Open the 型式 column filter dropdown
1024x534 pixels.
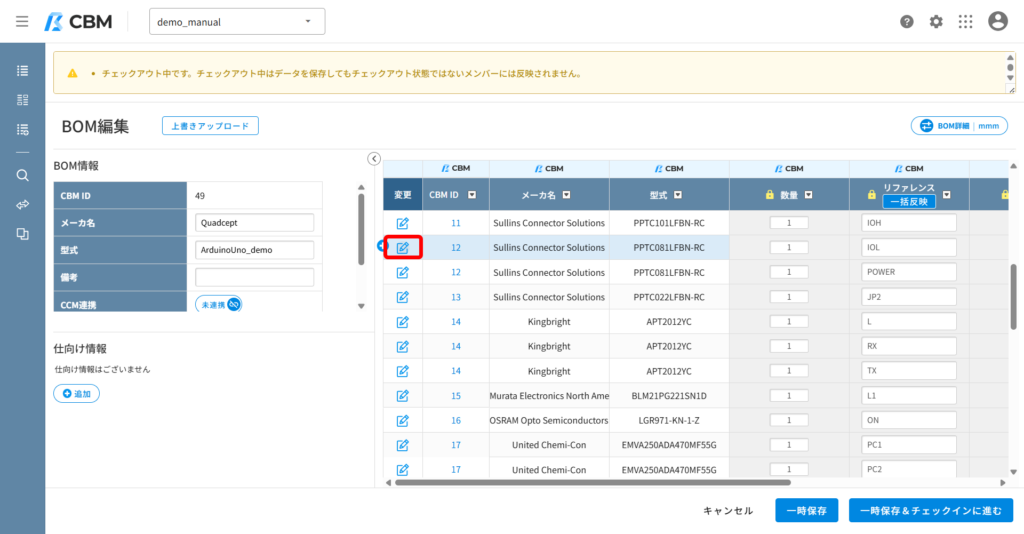point(678,195)
